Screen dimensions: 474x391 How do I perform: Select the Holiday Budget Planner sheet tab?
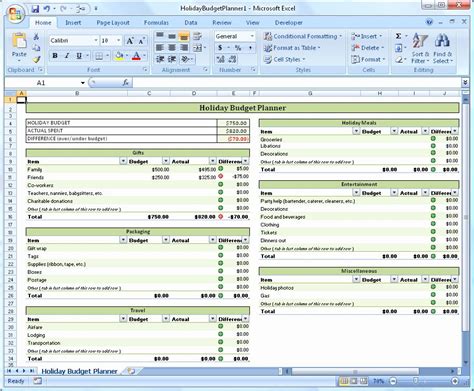click(x=79, y=371)
